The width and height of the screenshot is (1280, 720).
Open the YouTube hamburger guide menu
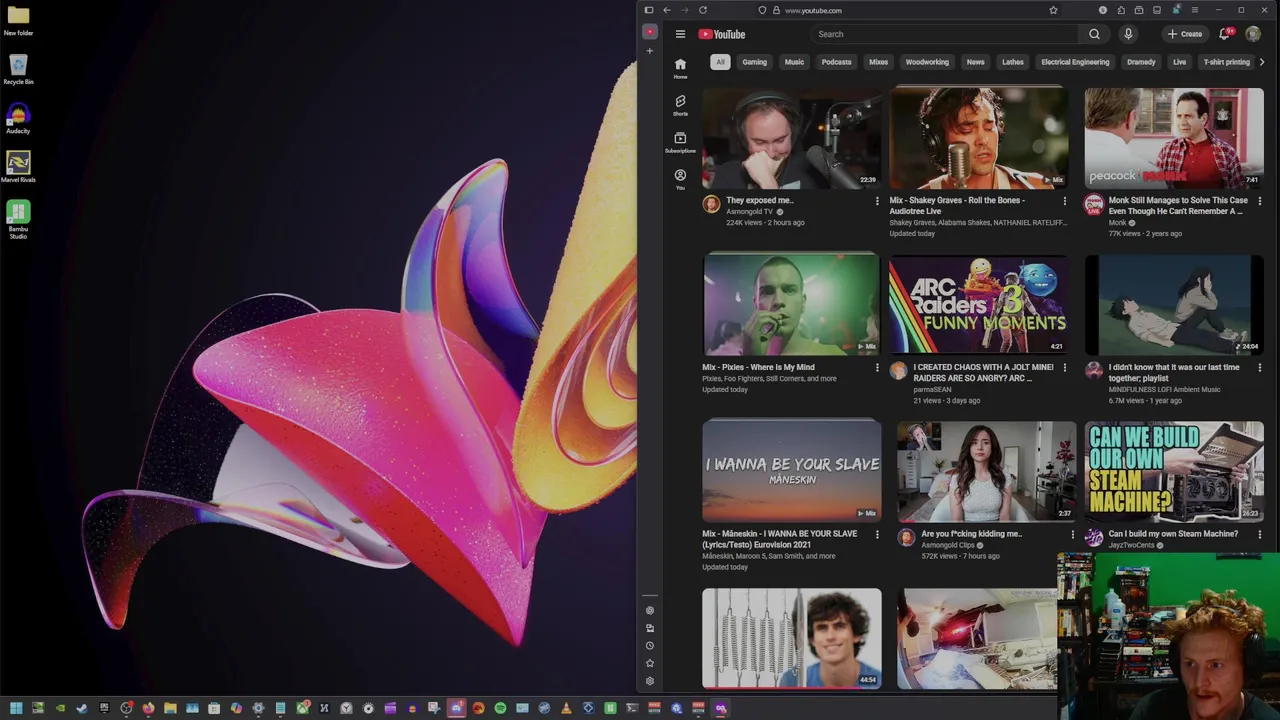tap(680, 34)
